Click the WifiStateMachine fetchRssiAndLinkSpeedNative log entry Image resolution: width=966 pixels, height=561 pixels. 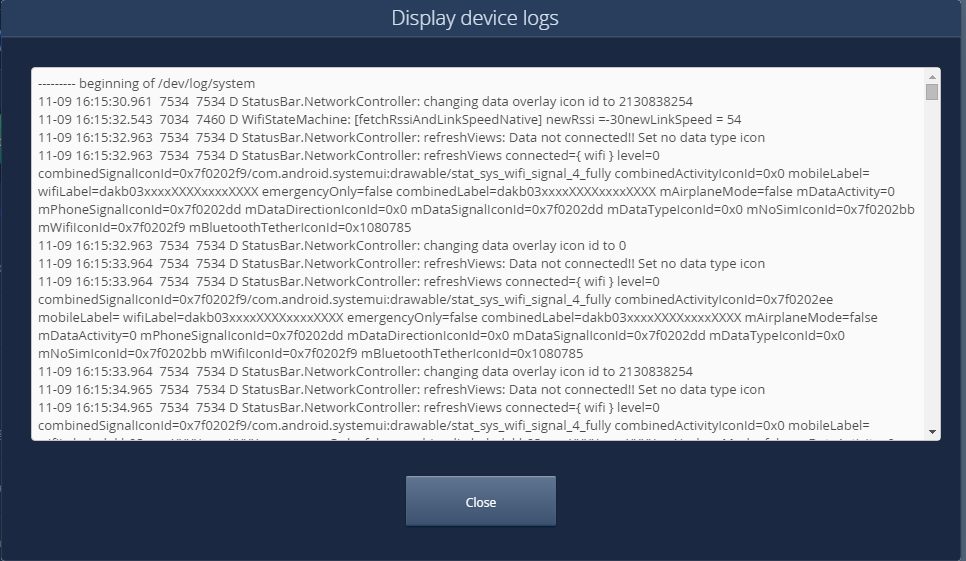[389, 119]
